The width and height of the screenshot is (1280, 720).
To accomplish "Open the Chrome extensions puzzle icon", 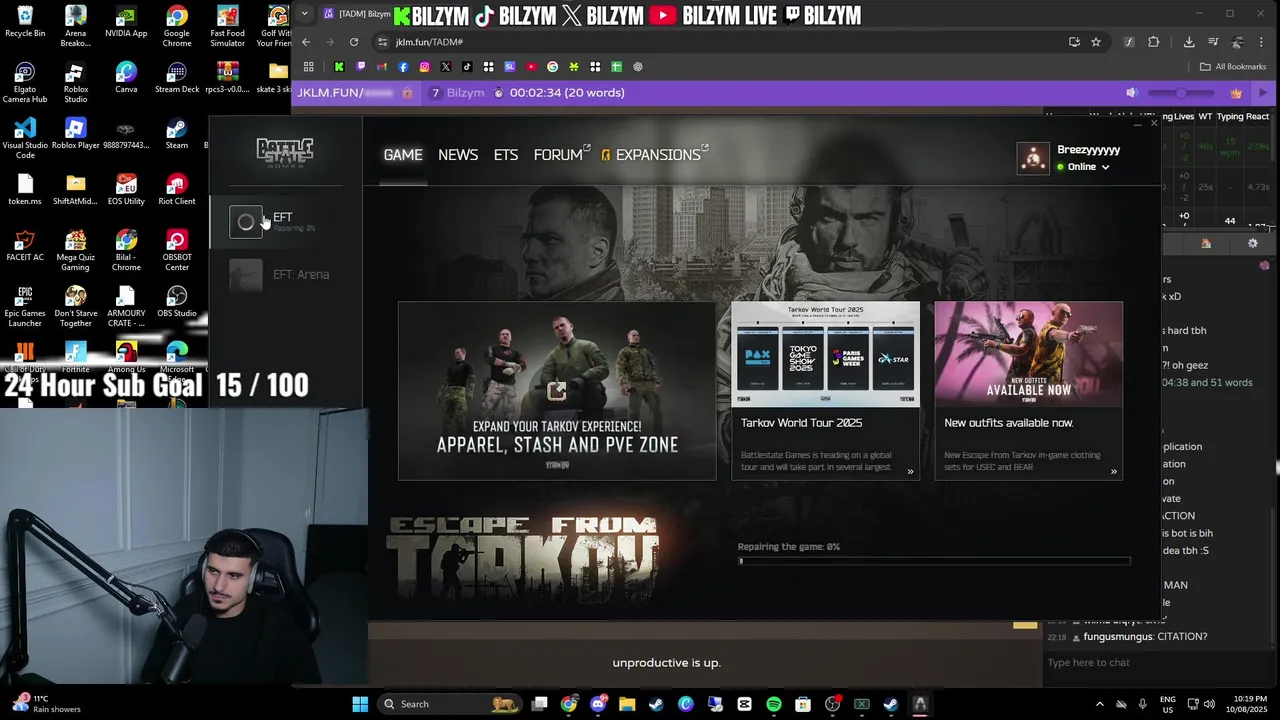I will coord(1154,42).
